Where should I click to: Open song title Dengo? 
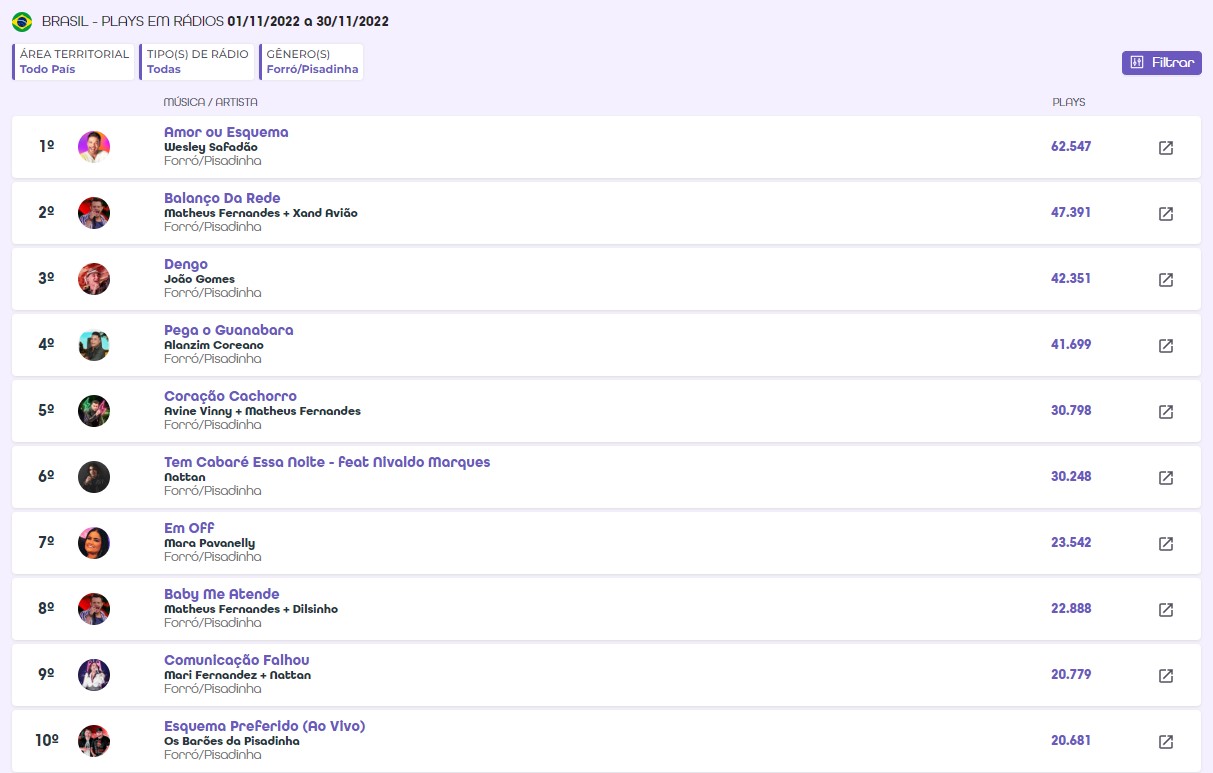click(x=186, y=264)
